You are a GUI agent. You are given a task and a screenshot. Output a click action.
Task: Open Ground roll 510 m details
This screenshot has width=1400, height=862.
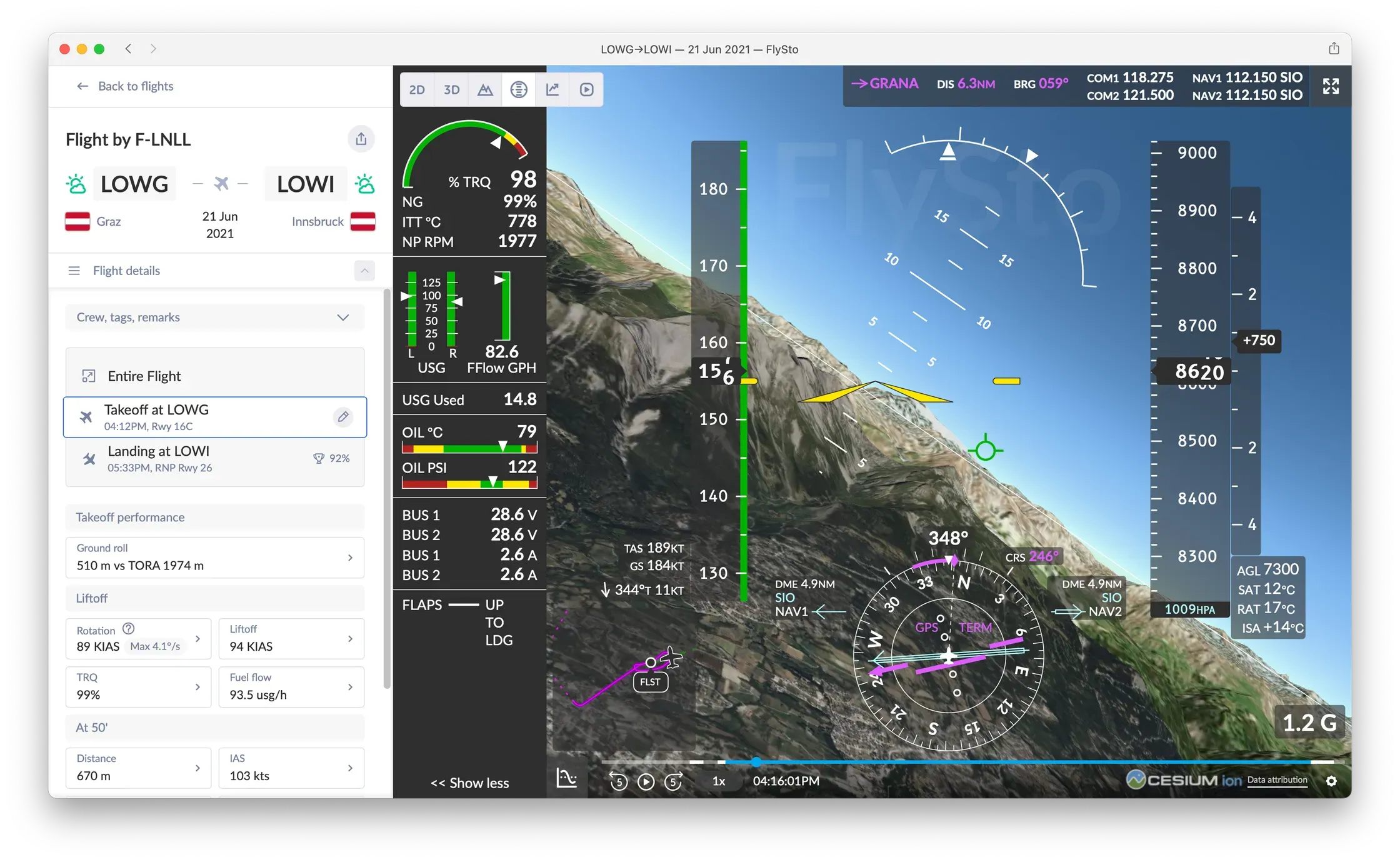tap(214, 557)
